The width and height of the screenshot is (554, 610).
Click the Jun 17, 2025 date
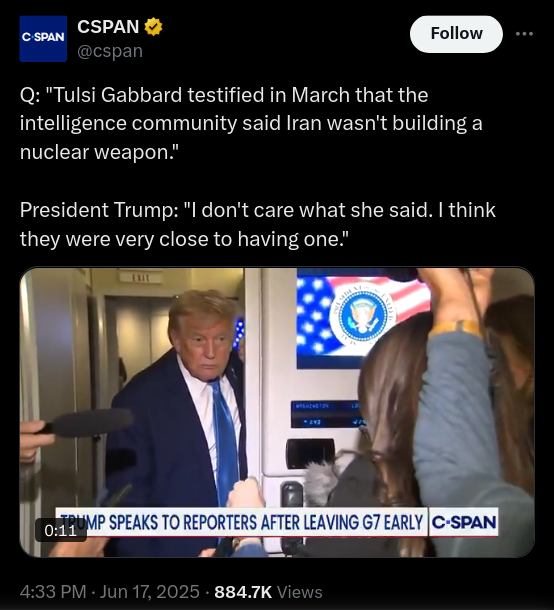pos(150,592)
